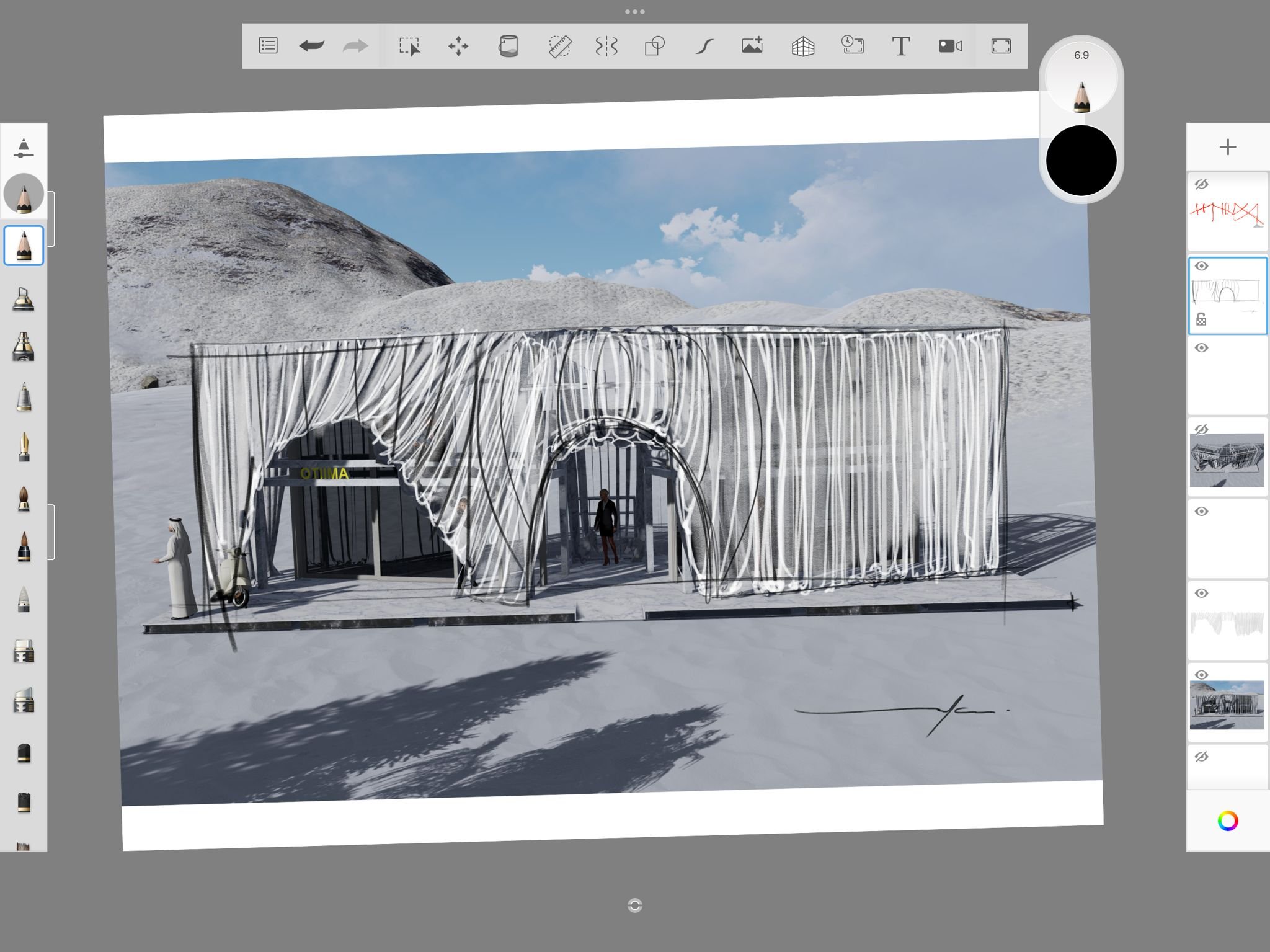This screenshot has width=1270, height=952.
Task: Select the grey cone smudge brush
Action: (x=24, y=599)
